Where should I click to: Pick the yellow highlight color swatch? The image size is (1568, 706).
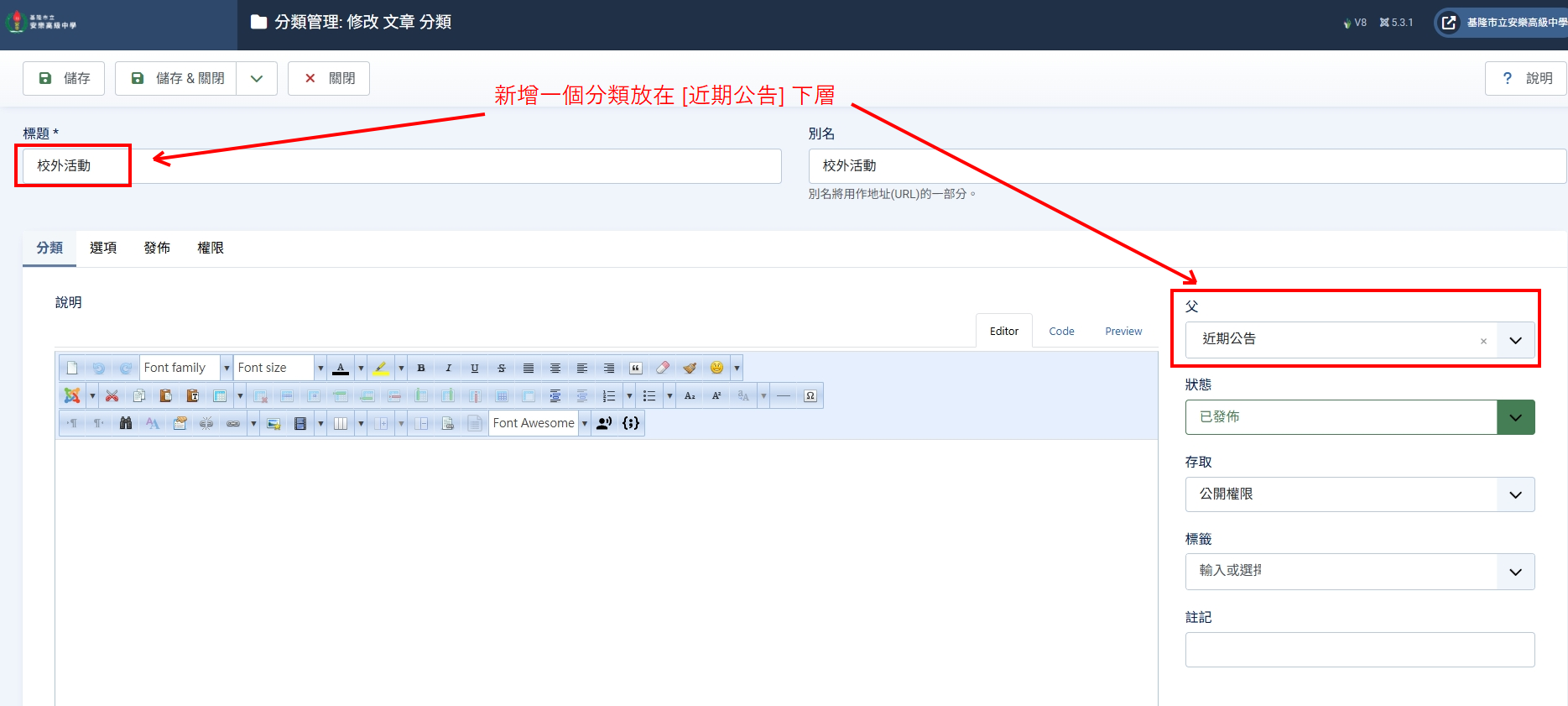(381, 368)
